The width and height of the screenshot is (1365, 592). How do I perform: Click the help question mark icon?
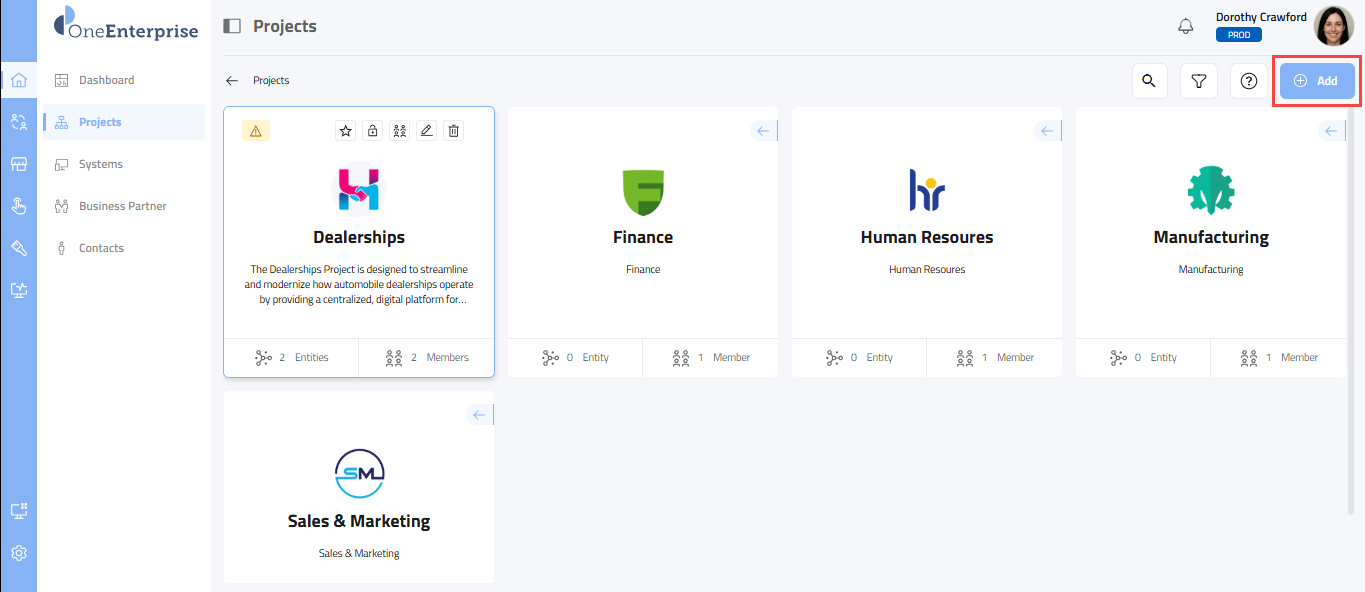(1248, 81)
